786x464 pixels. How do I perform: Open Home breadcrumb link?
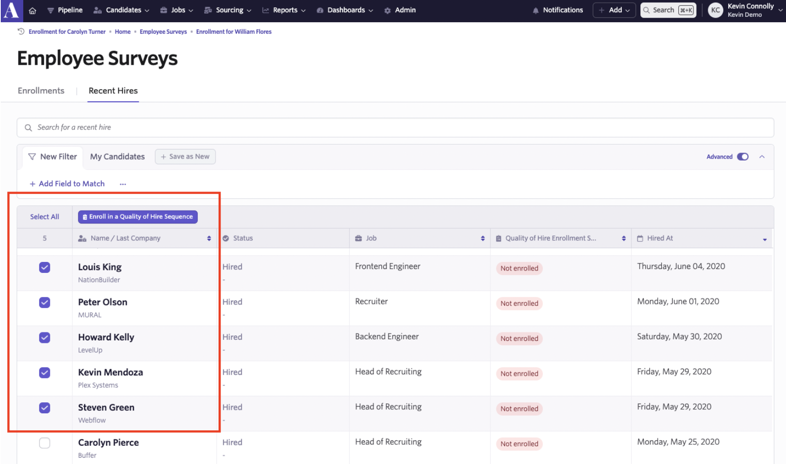(x=122, y=32)
